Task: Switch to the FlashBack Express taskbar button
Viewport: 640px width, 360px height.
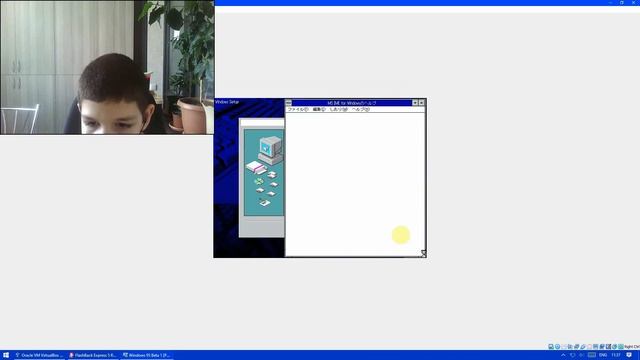Action: point(93,355)
